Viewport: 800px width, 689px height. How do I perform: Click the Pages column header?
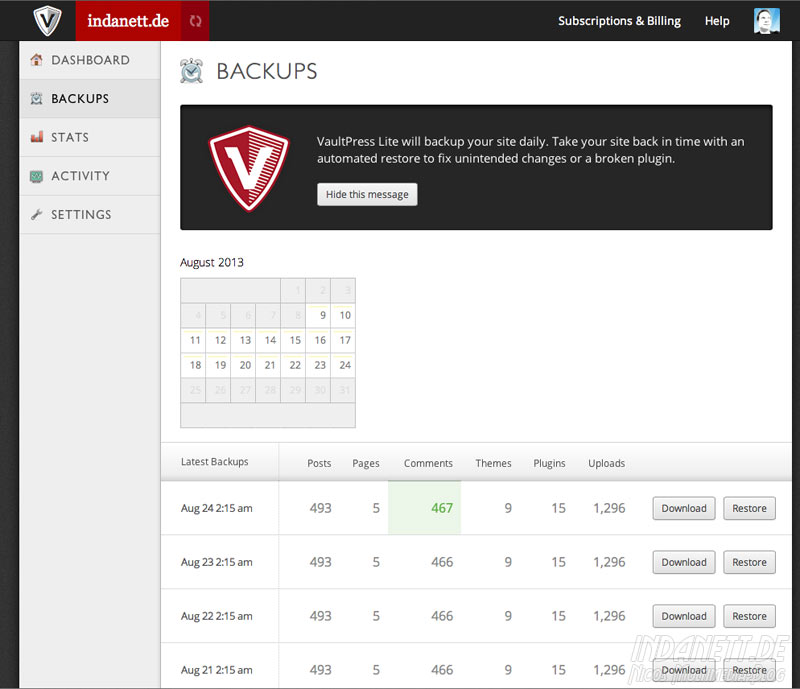[366, 463]
